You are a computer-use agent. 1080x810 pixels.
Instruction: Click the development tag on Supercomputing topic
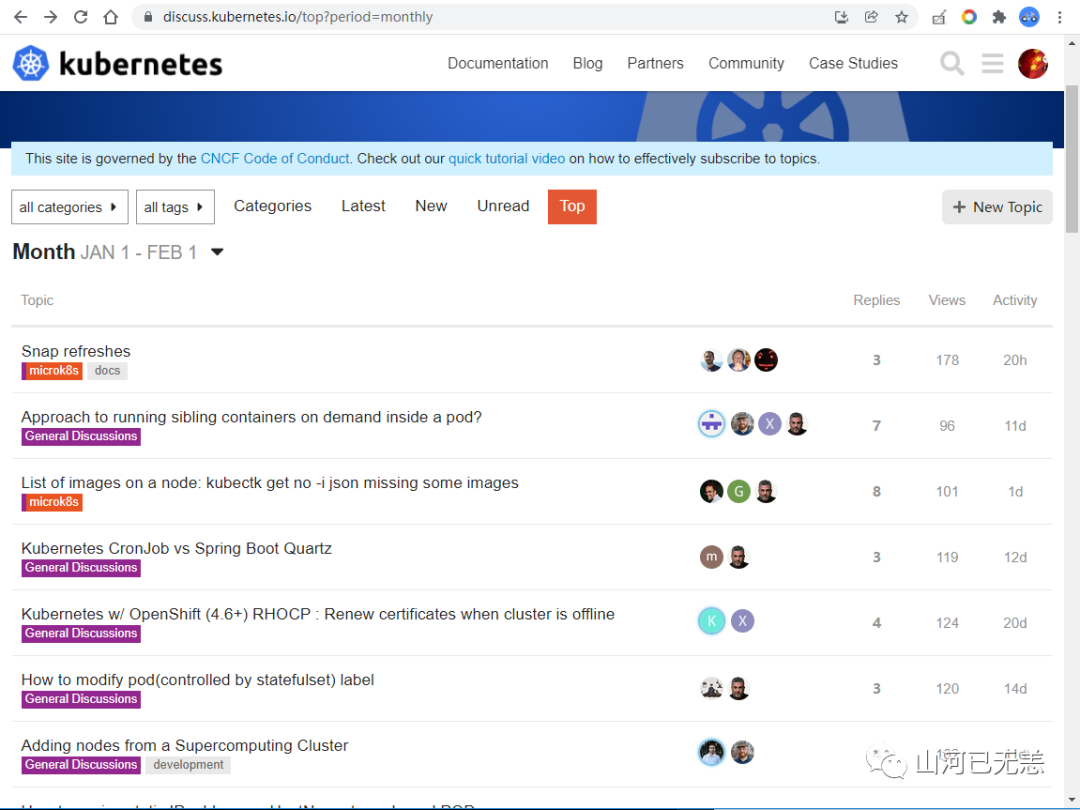pyautogui.click(x=188, y=765)
